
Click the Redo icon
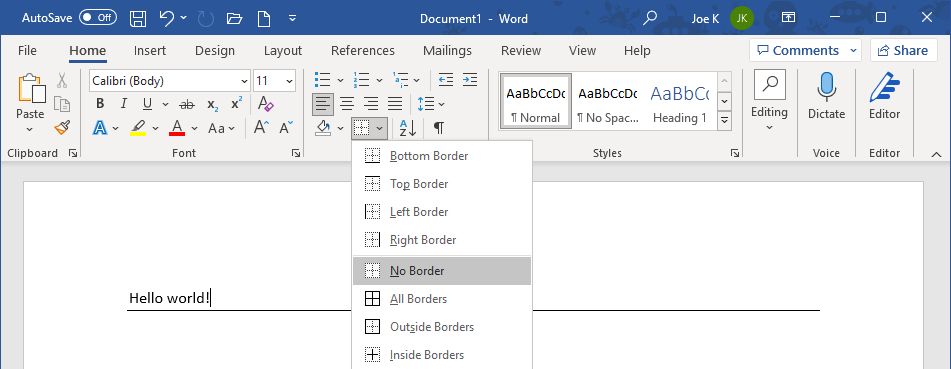pos(206,18)
